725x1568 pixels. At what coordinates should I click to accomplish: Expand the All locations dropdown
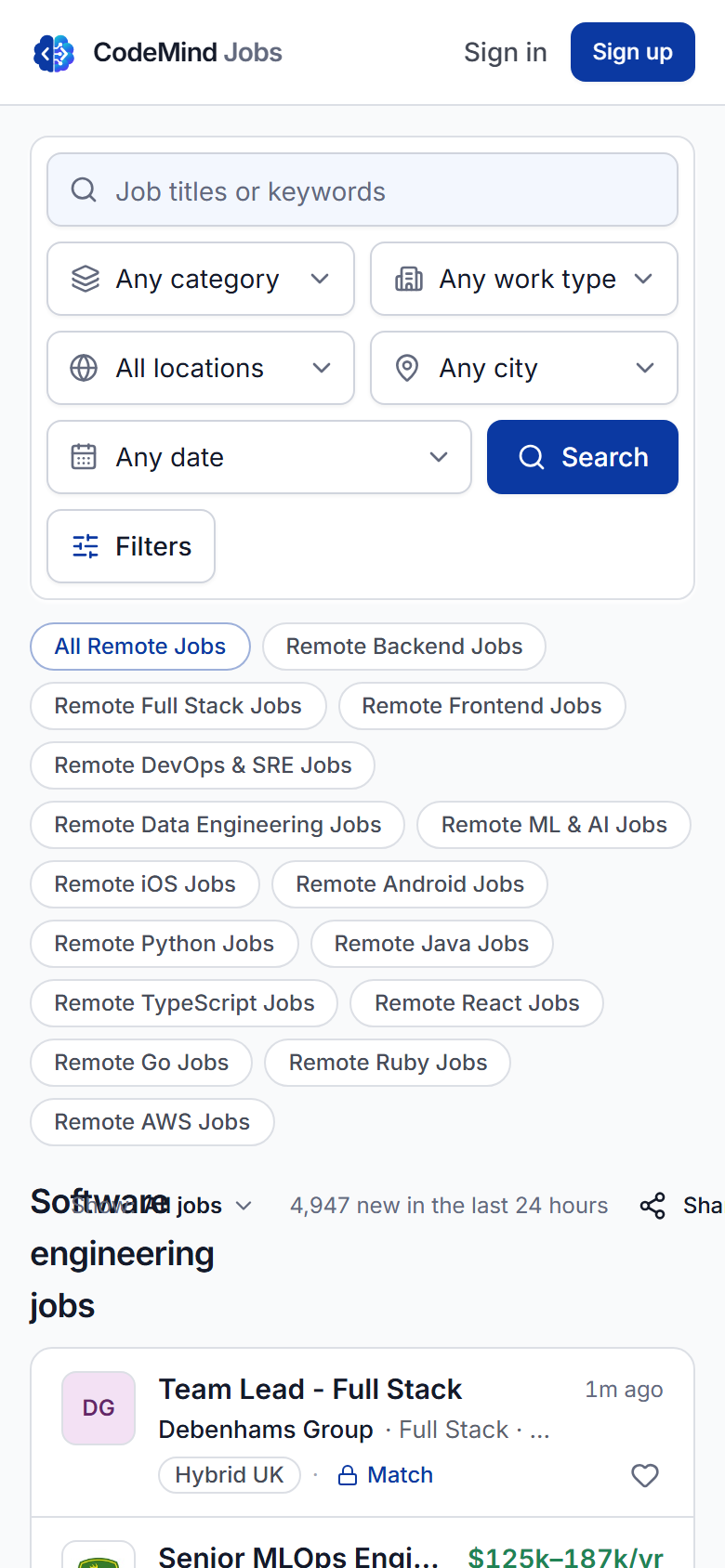[x=201, y=368]
